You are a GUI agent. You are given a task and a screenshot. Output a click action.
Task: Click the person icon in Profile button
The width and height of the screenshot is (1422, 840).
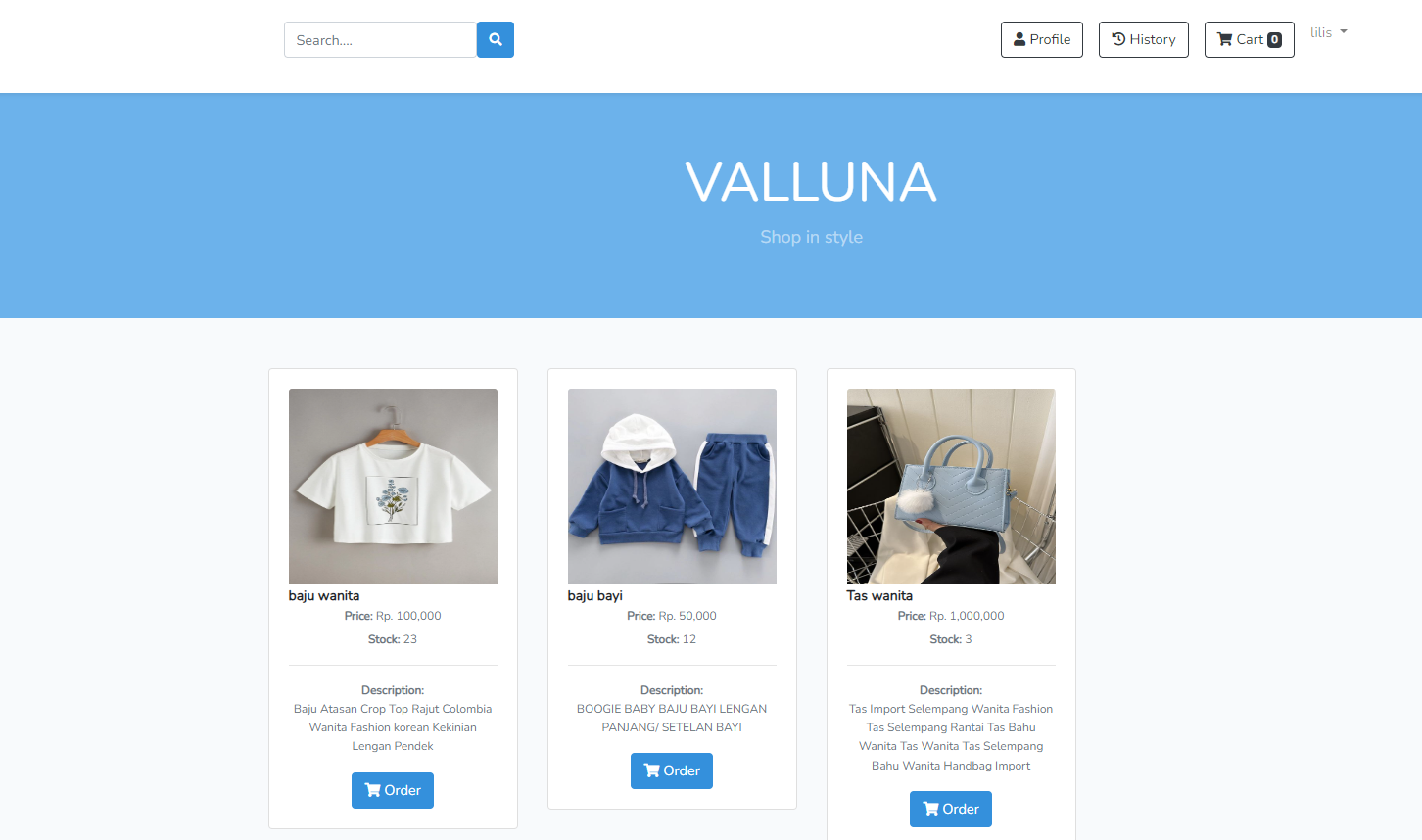pyautogui.click(x=1019, y=39)
